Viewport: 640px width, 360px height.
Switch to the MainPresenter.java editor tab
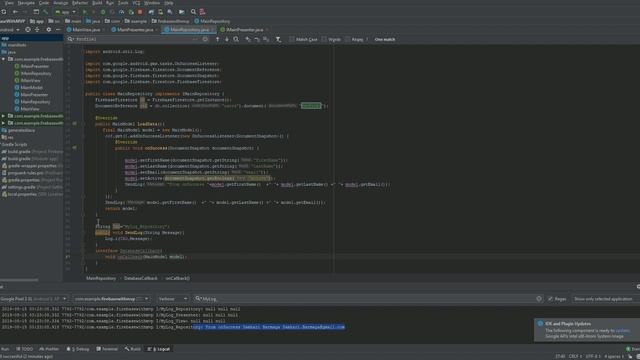tap(135, 29)
